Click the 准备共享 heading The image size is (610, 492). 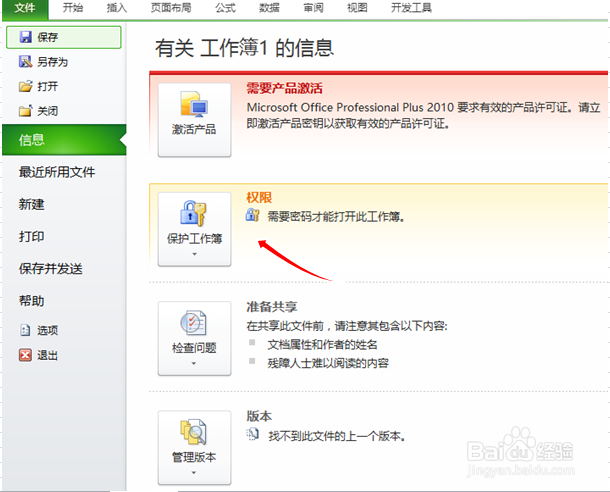(x=272, y=307)
